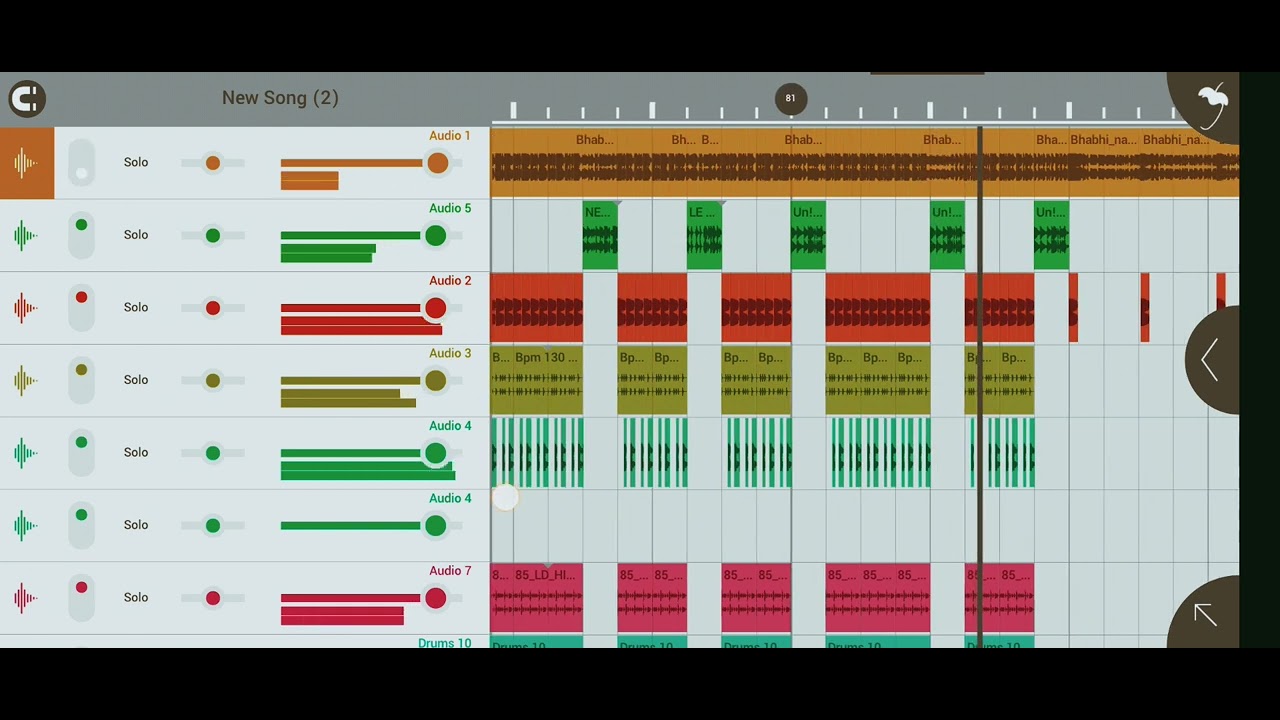
Task: Mute the Audio 7 track
Action: point(81,598)
